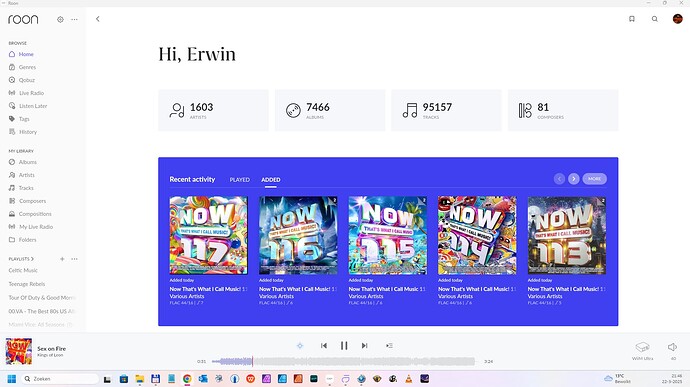690x387 pixels.
Task: Open Folders in My Library
Action: coord(22,240)
